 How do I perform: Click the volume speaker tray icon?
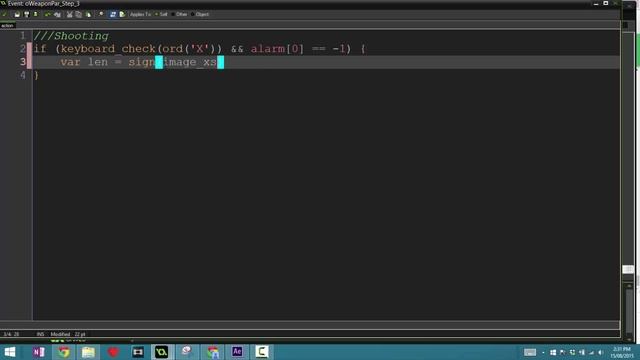pos(600,352)
